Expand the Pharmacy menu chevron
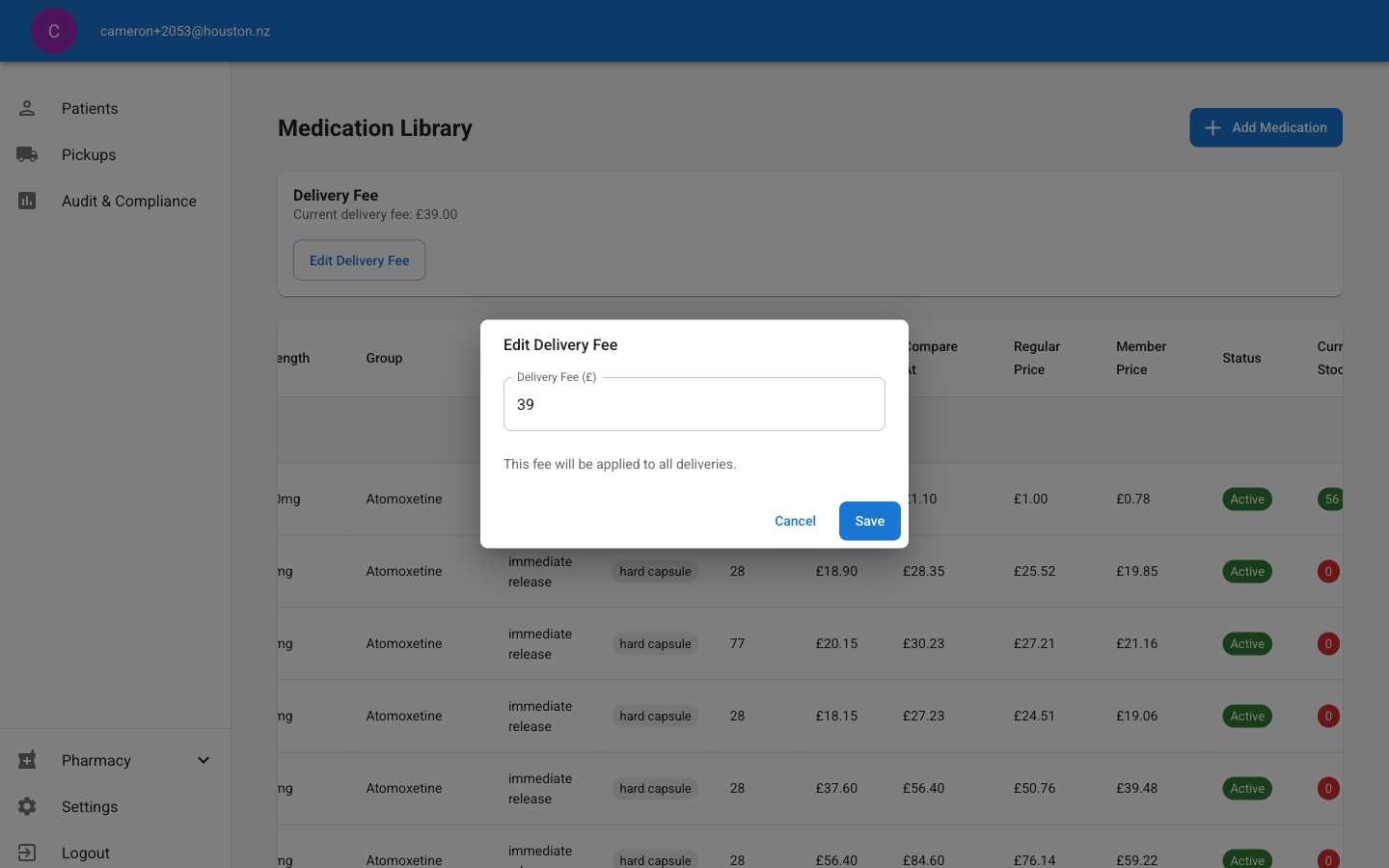 [204, 760]
